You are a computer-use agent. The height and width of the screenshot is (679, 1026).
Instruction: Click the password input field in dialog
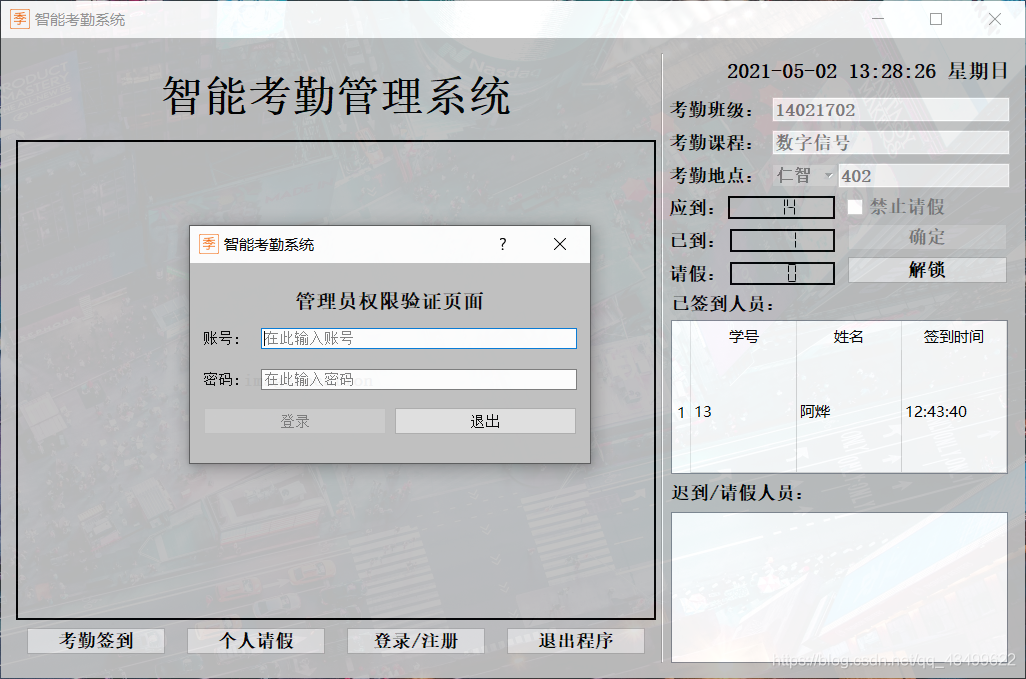419,379
